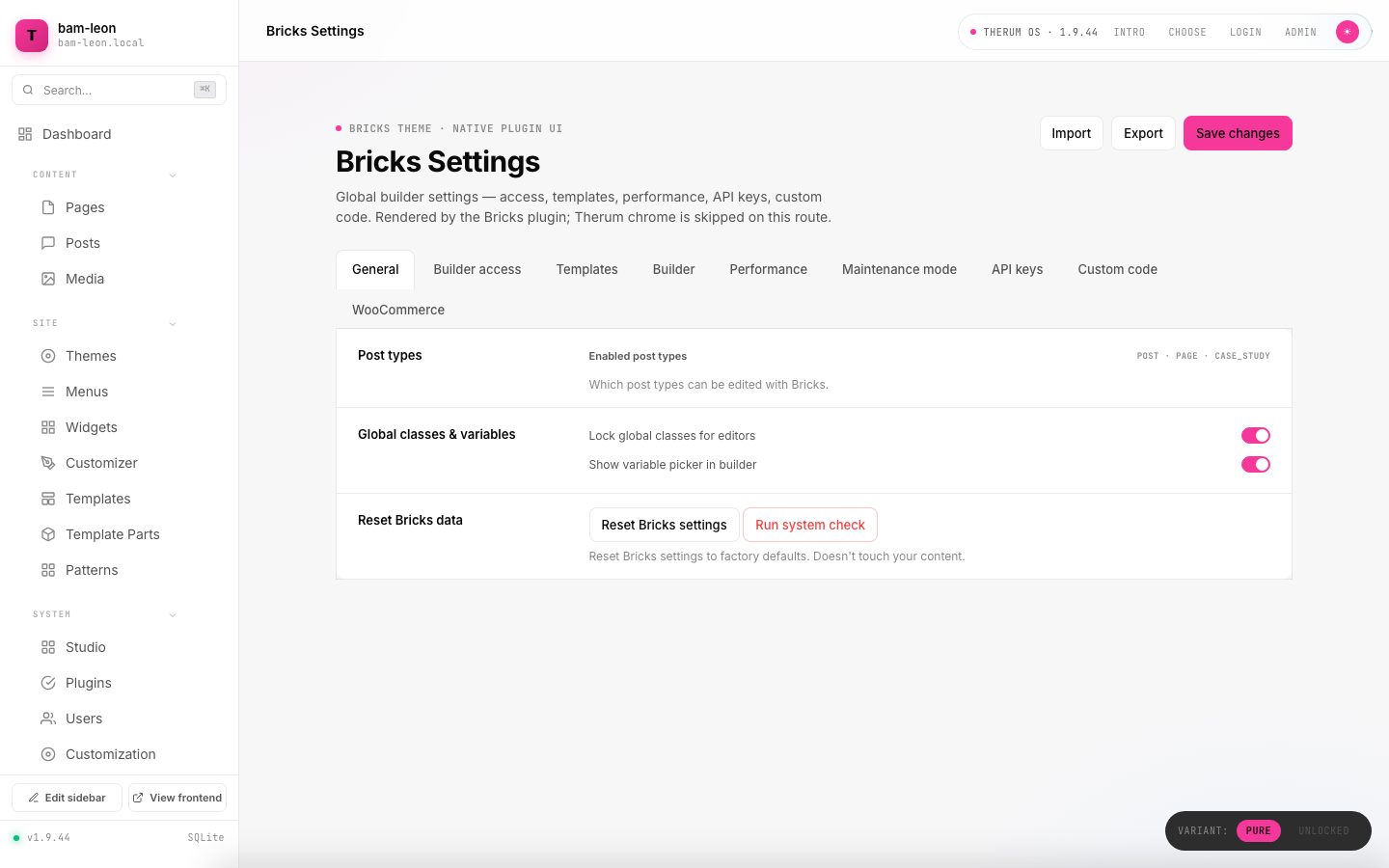
Task: Open the API keys tab
Action: (1018, 269)
